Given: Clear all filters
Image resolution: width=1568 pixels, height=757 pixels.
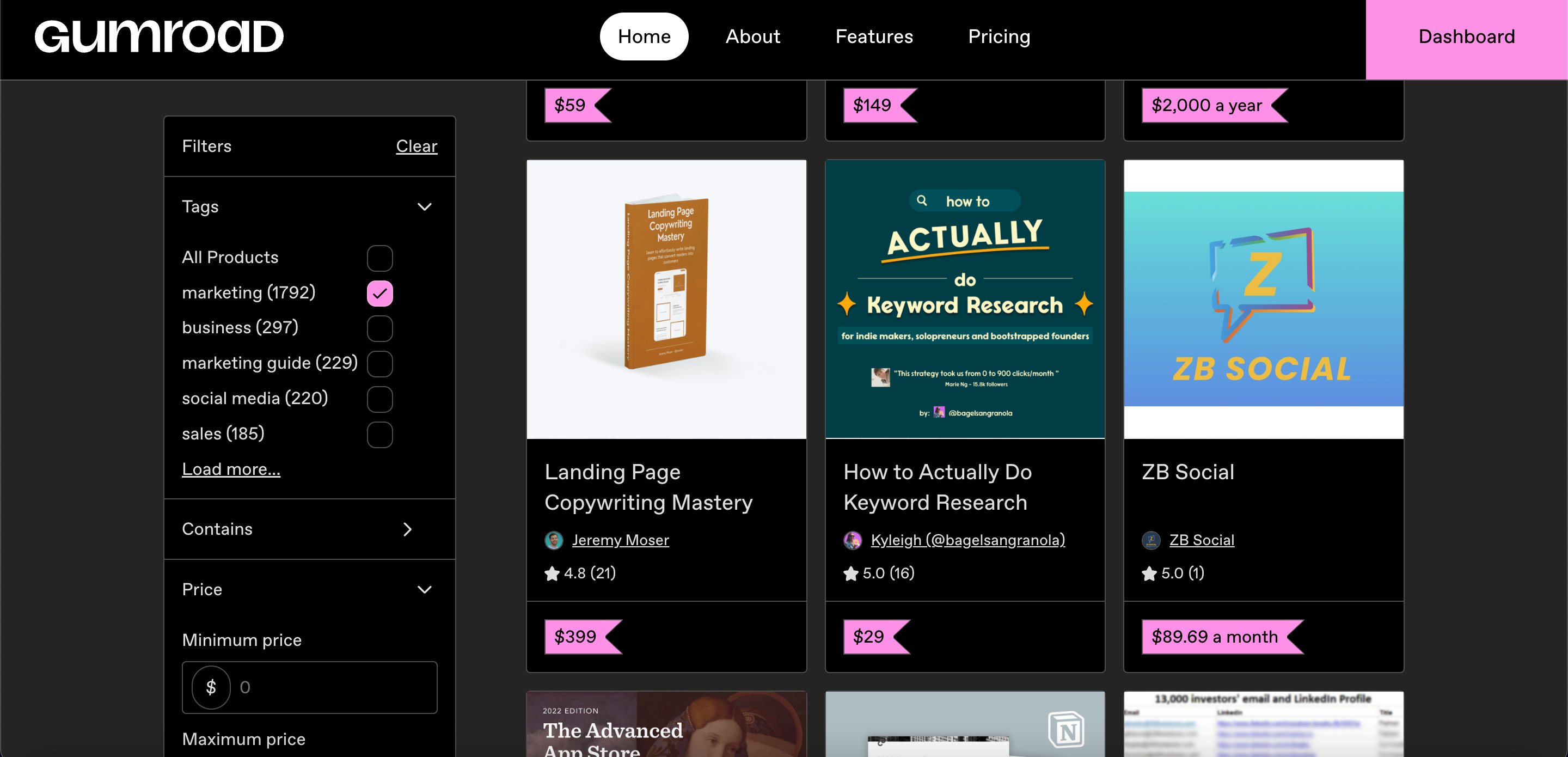Looking at the screenshot, I should click(x=416, y=146).
